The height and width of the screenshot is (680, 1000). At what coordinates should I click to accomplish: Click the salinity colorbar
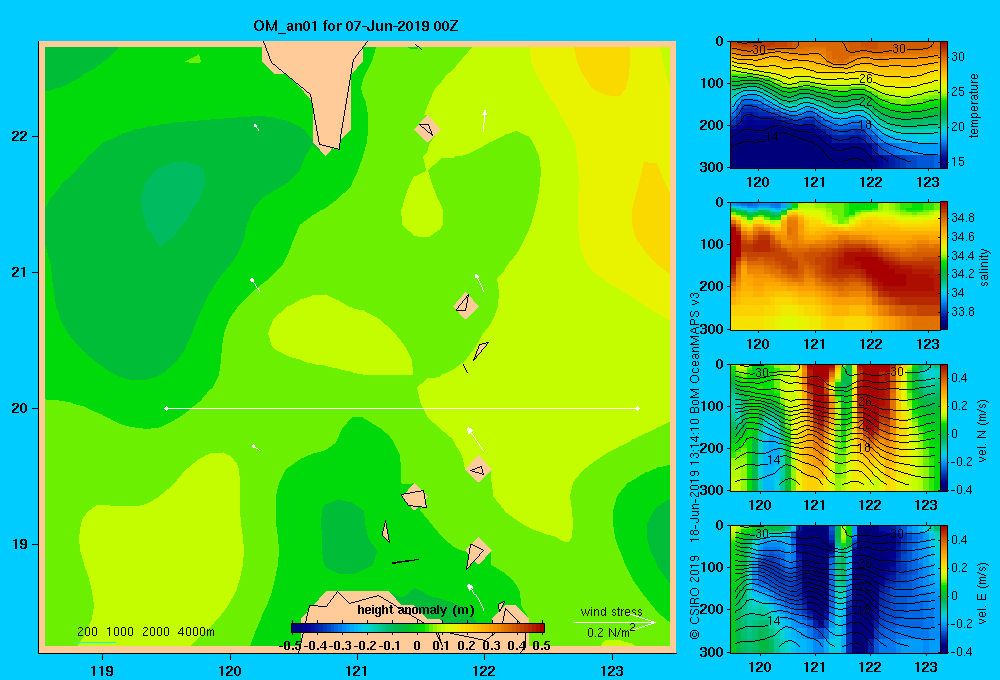coord(943,266)
